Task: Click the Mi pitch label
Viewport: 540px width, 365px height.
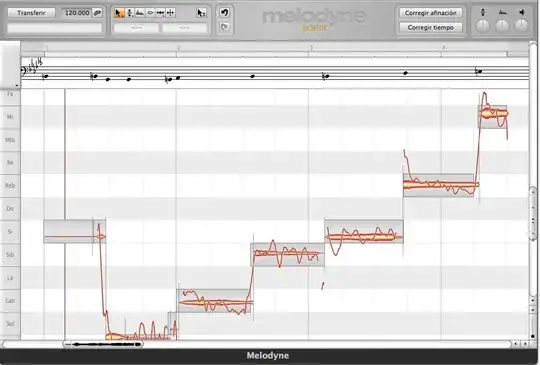Action: pos(10,117)
